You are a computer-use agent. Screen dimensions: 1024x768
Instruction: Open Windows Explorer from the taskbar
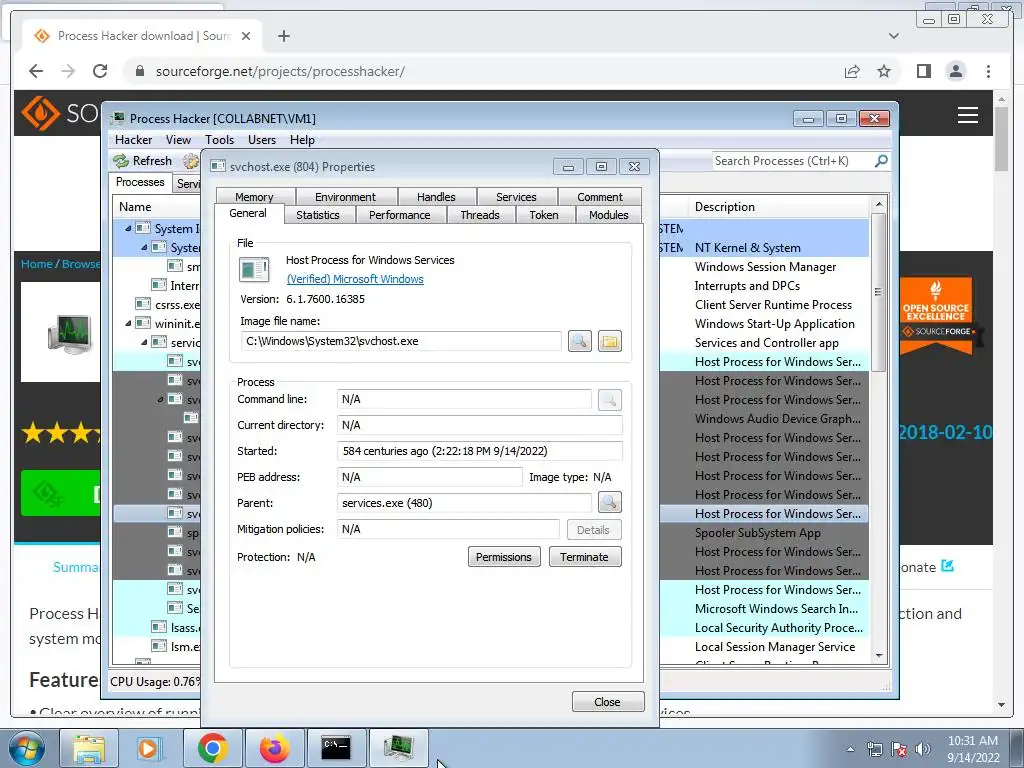(x=89, y=748)
